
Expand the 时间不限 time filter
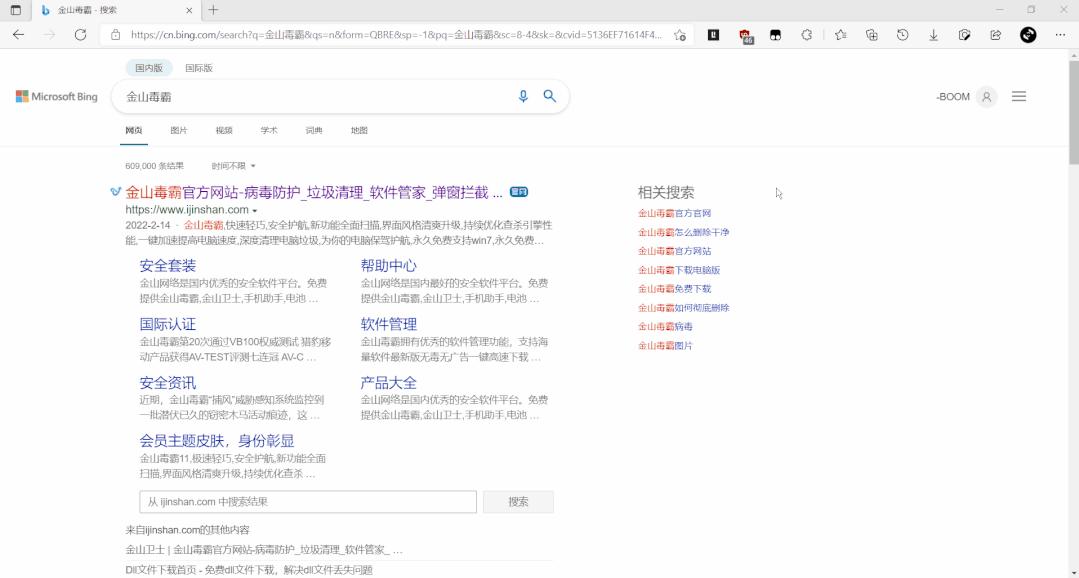click(234, 166)
